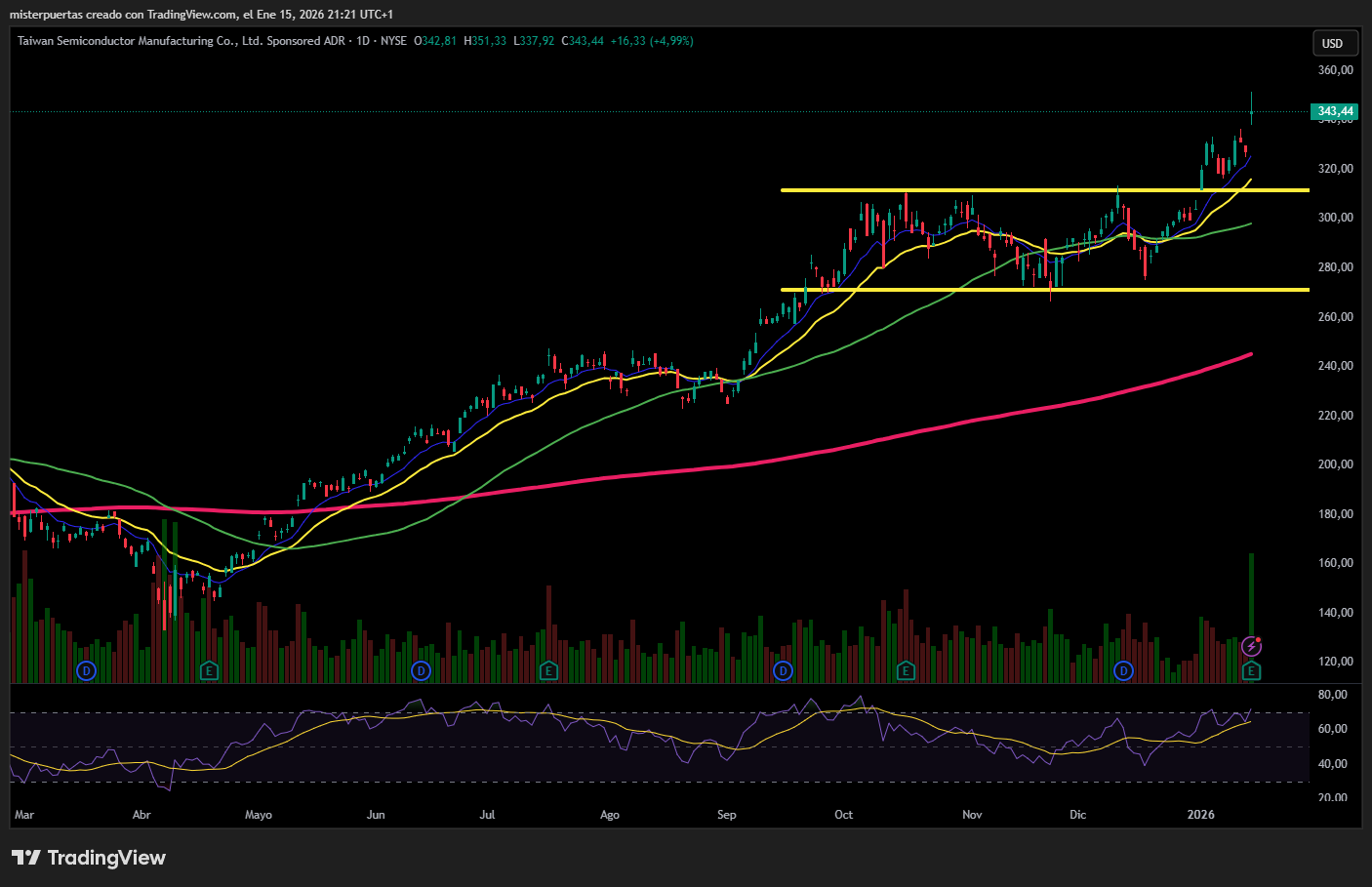Click the Oct label on the time axis
The width and height of the screenshot is (1372, 887).
click(844, 815)
